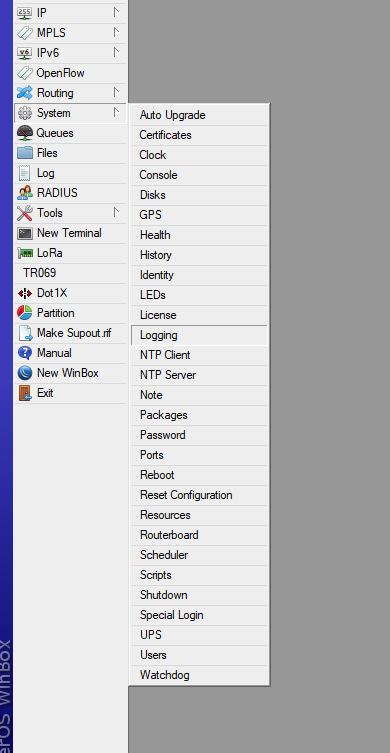Screen dimensions: 390x753
Task: Expand the MPLS submenu arrow
Action: (x=116, y=33)
